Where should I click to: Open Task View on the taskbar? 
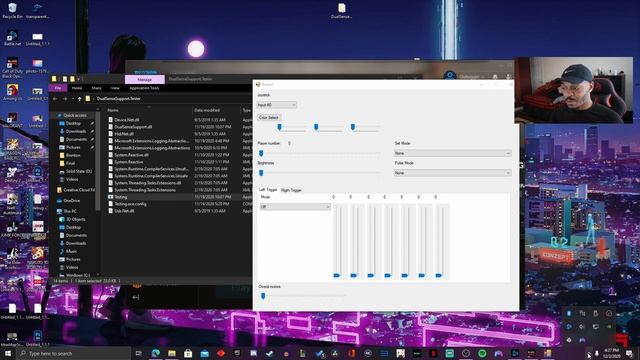pyautogui.click(x=139, y=353)
